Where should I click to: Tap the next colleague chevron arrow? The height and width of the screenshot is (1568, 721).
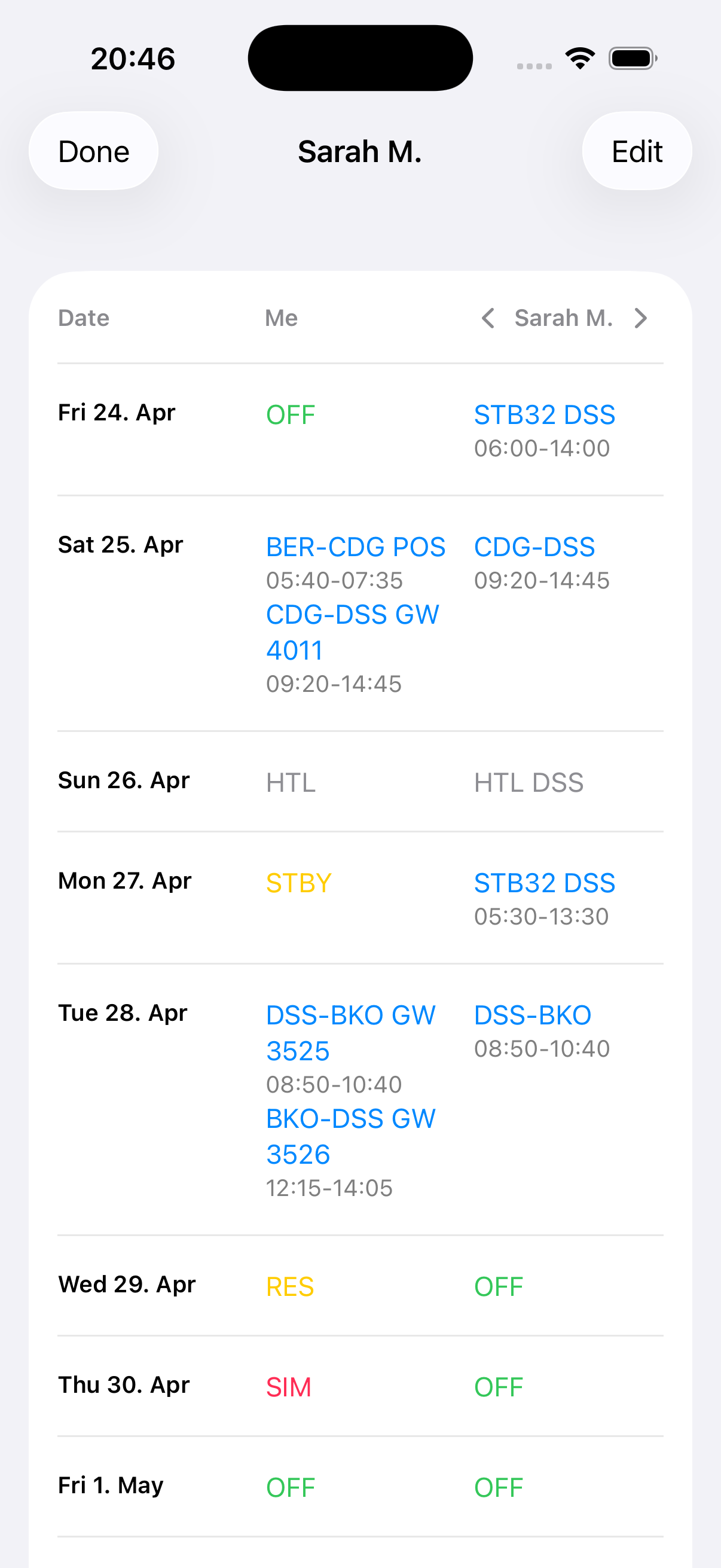[x=640, y=318]
